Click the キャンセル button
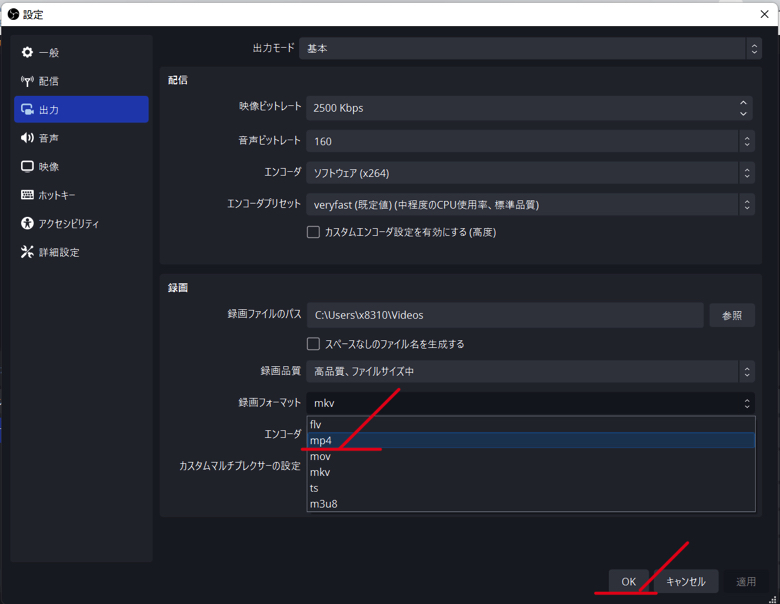 tap(685, 582)
